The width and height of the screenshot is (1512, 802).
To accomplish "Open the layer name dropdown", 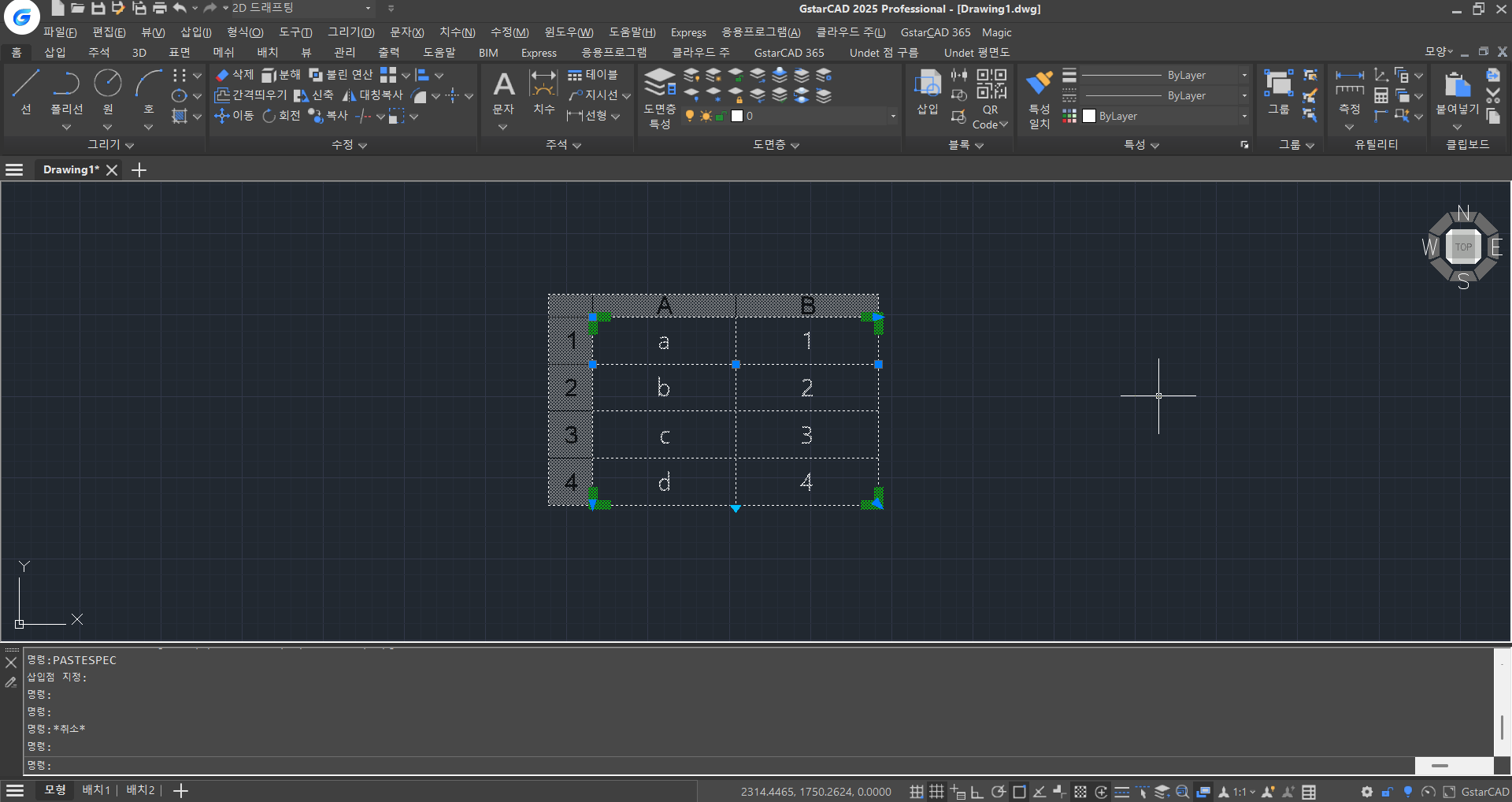I will (893, 116).
